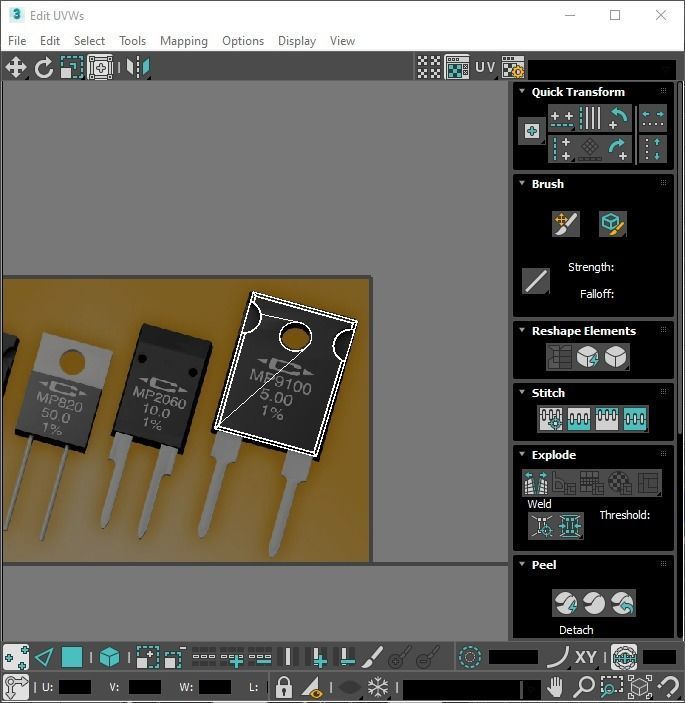Toggle Edge sub-object mode

pos(44,658)
